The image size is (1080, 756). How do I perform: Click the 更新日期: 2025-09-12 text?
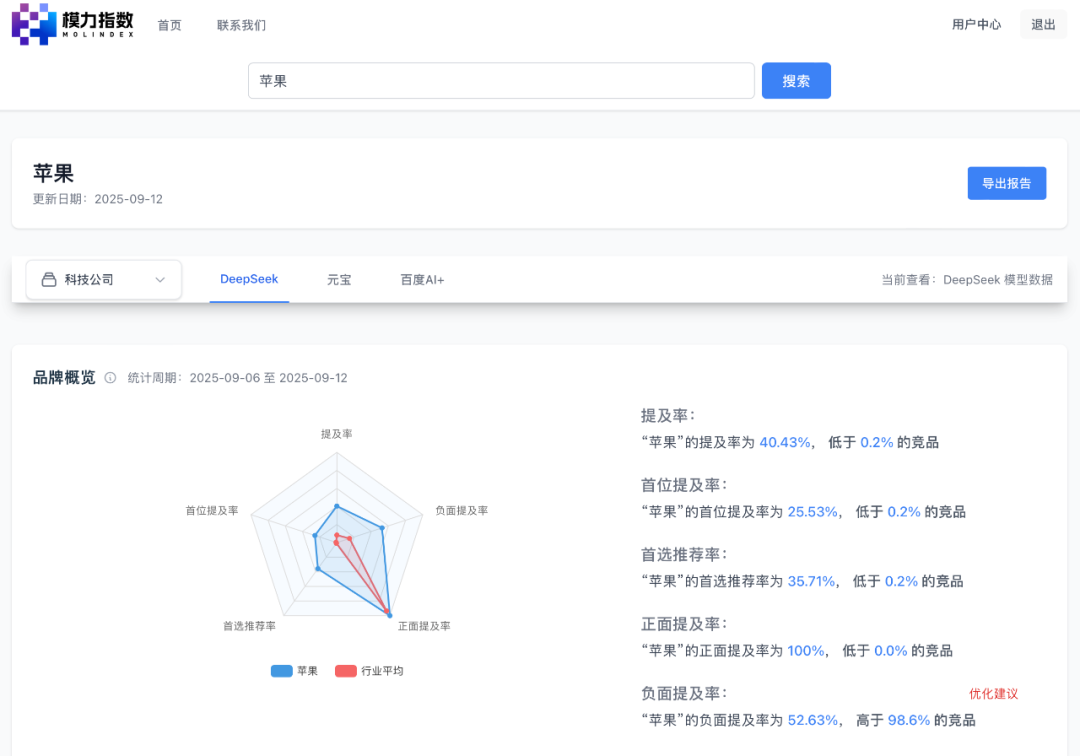click(x=98, y=199)
